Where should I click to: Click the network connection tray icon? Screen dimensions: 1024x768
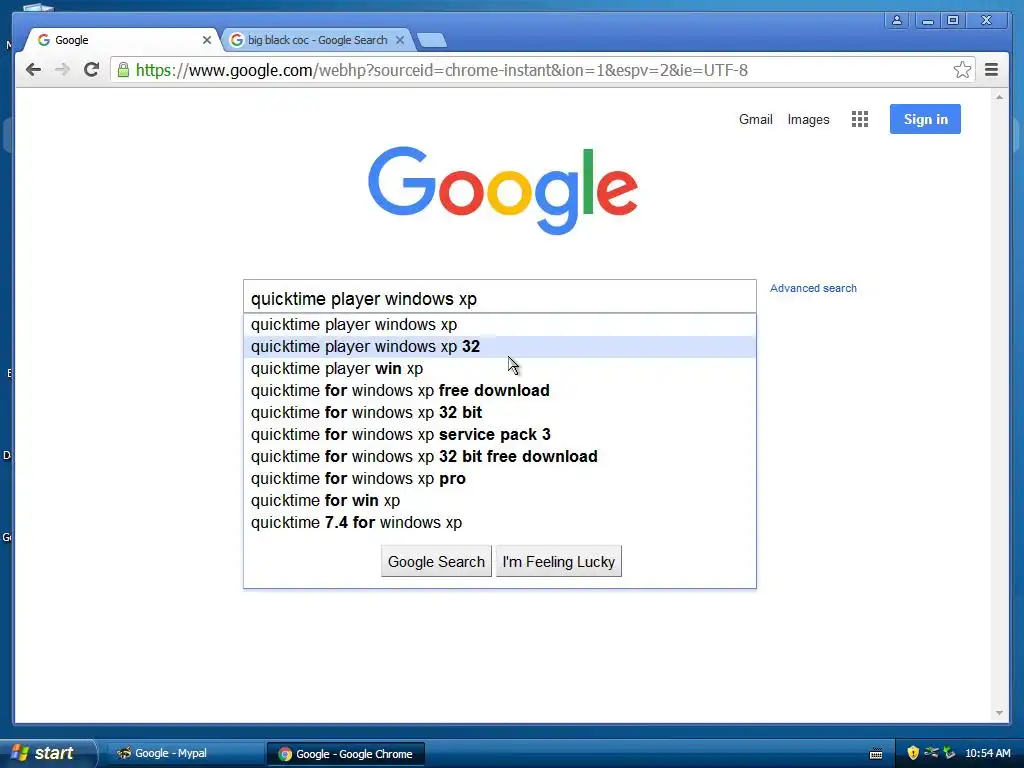931,754
